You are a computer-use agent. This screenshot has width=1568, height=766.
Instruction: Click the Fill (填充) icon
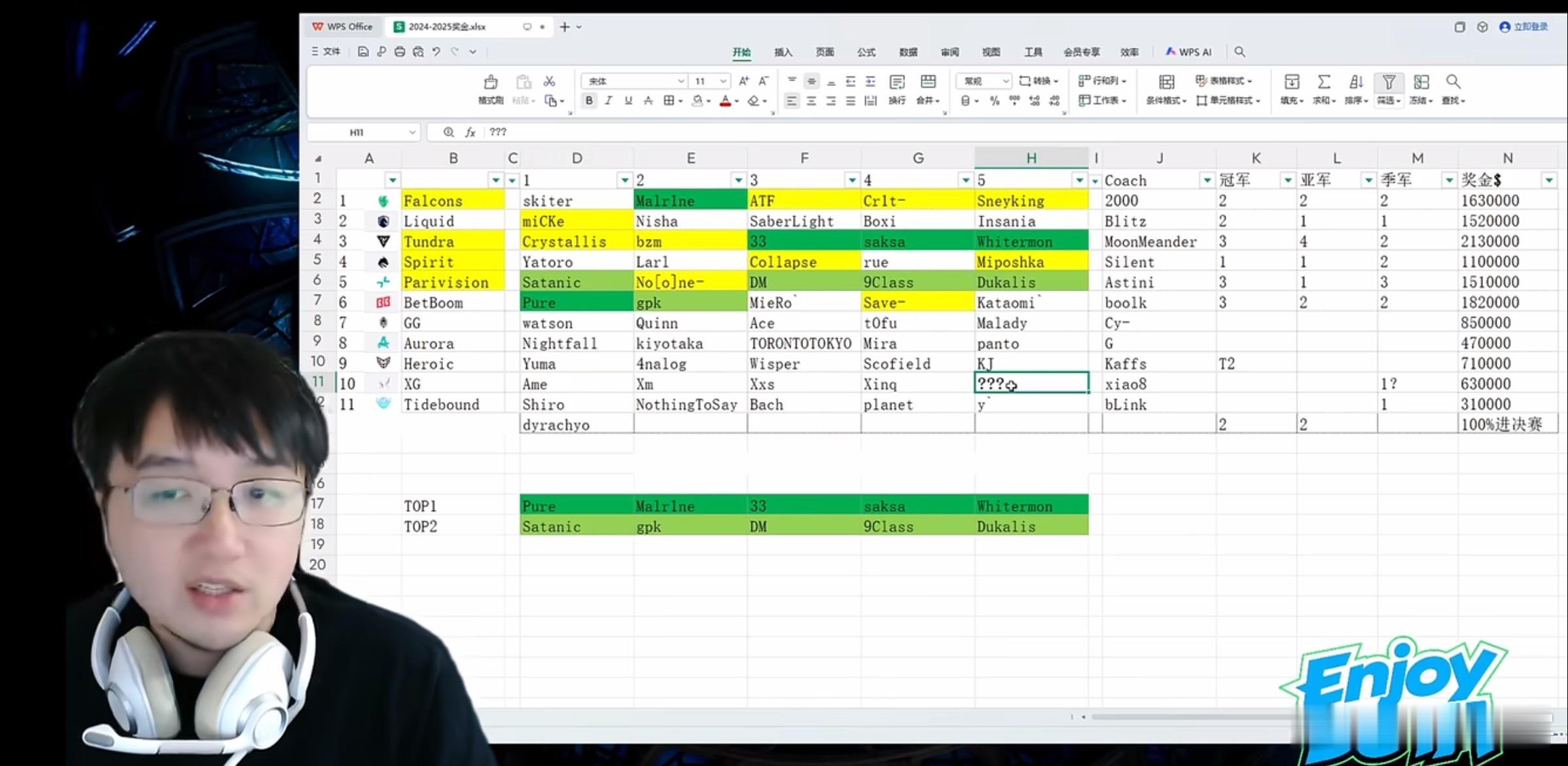(x=1292, y=82)
